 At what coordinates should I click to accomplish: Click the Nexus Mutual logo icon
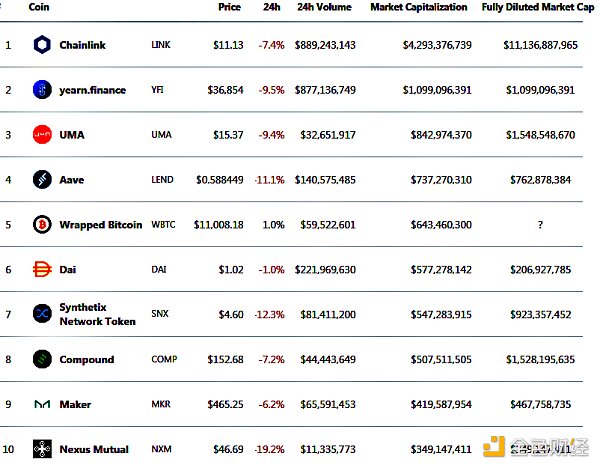(x=42, y=449)
